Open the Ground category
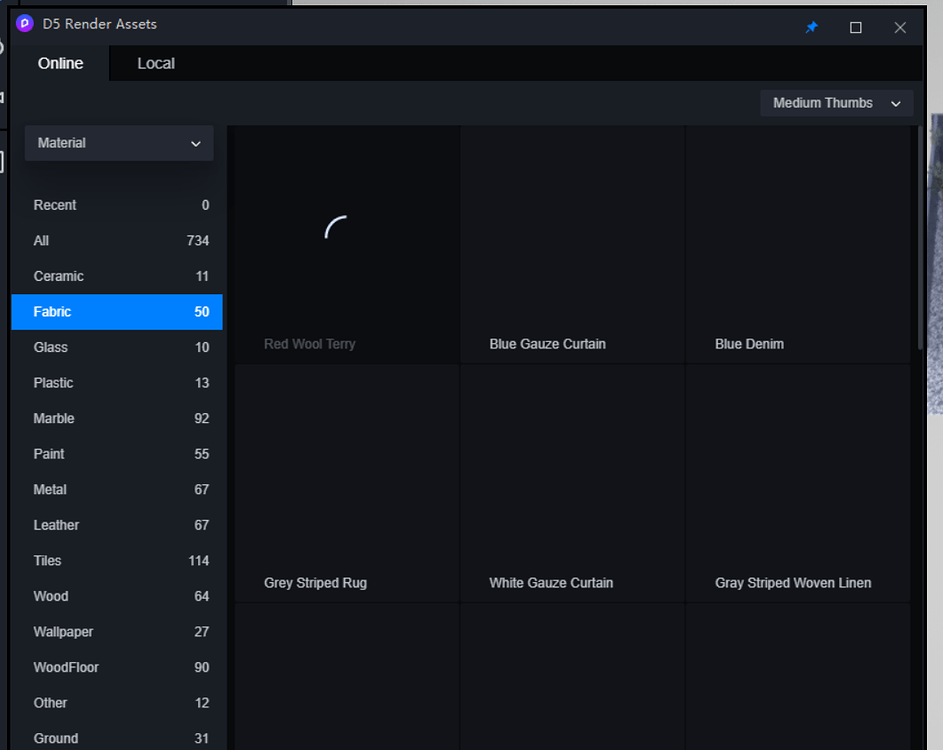943x750 pixels. [x=117, y=738]
